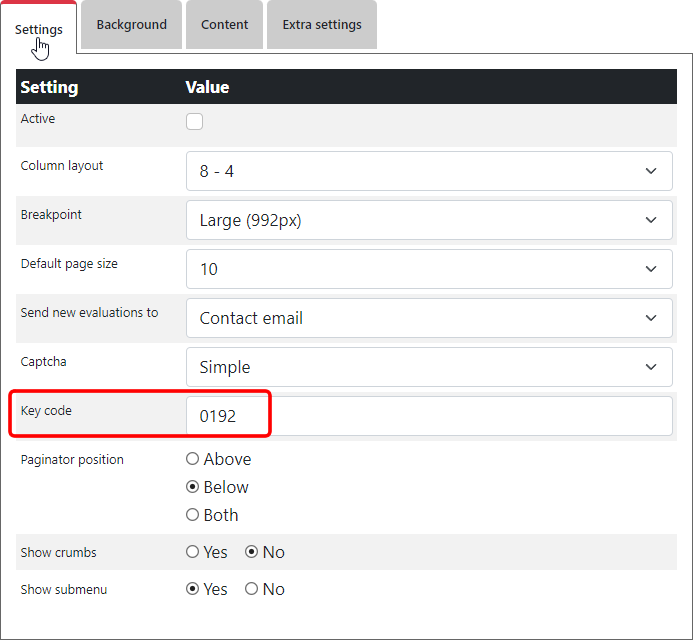Switch to Extra settings tab

click(x=321, y=25)
